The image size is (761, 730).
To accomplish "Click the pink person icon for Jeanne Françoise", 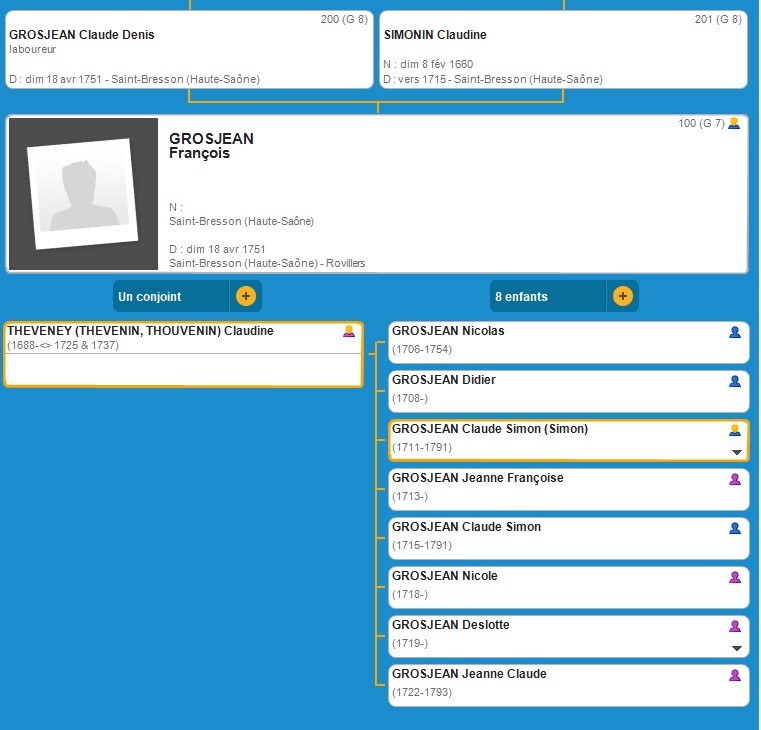I will click(x=735, y=479).
